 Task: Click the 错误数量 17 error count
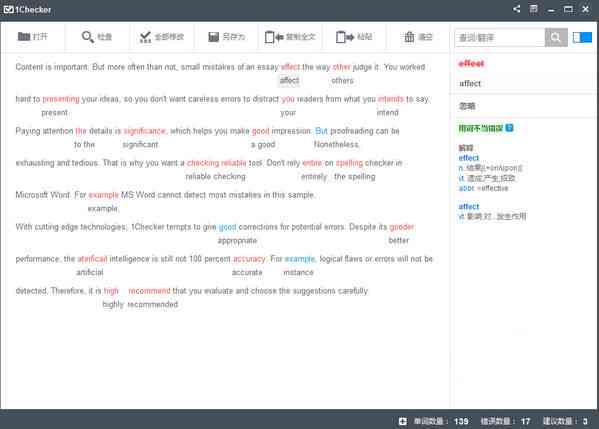pyautogui.click(x=505, y=421)
